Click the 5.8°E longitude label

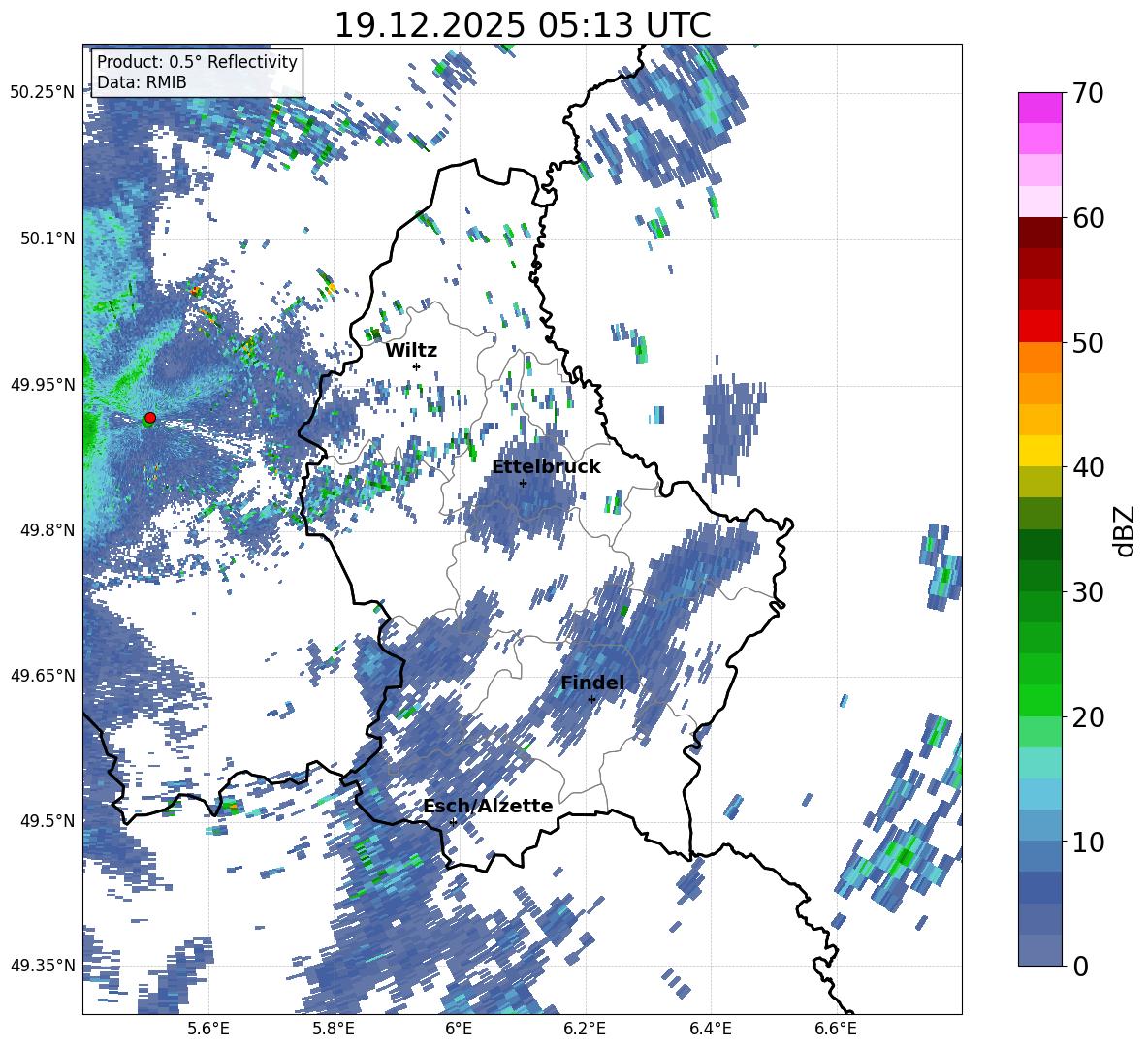[334, 1029]
